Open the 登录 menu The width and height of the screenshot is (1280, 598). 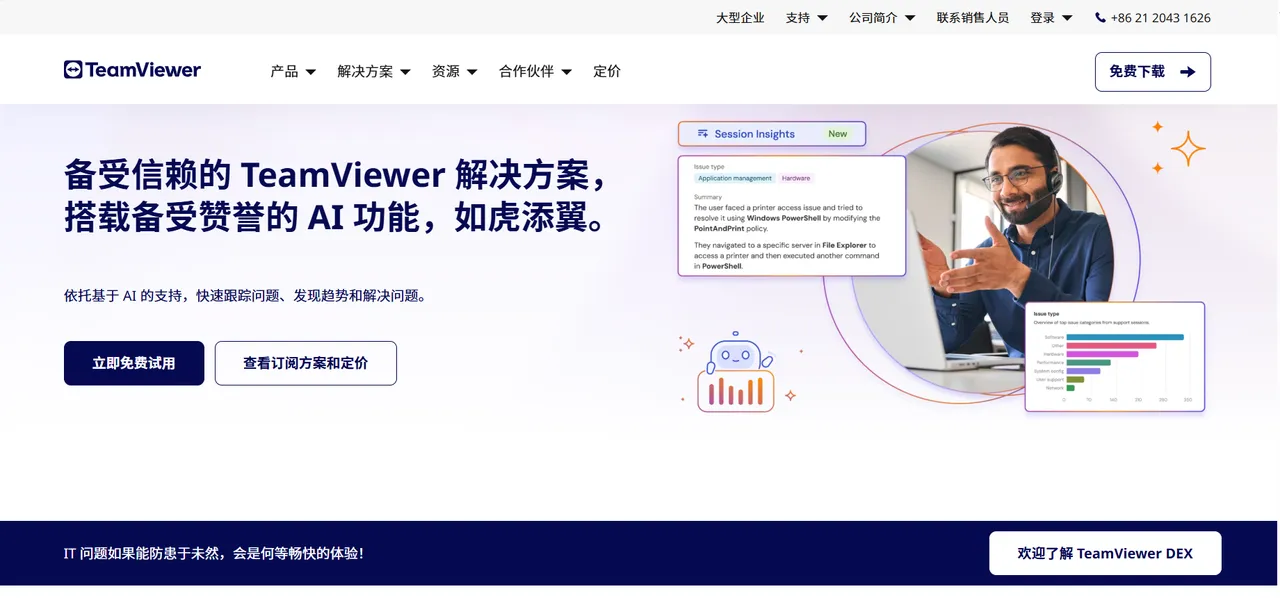pos(1051,18)
